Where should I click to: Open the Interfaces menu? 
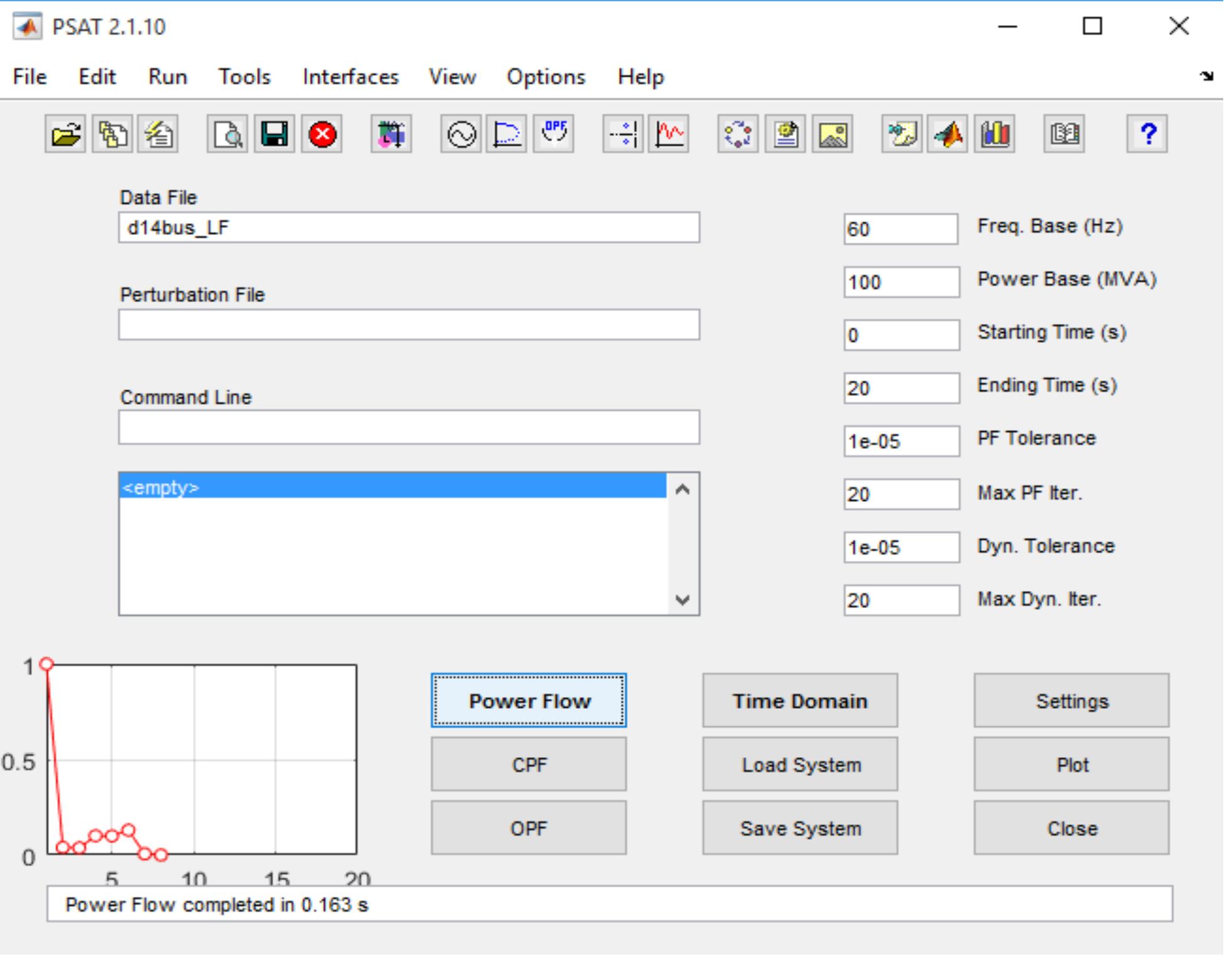click(350, 76)
